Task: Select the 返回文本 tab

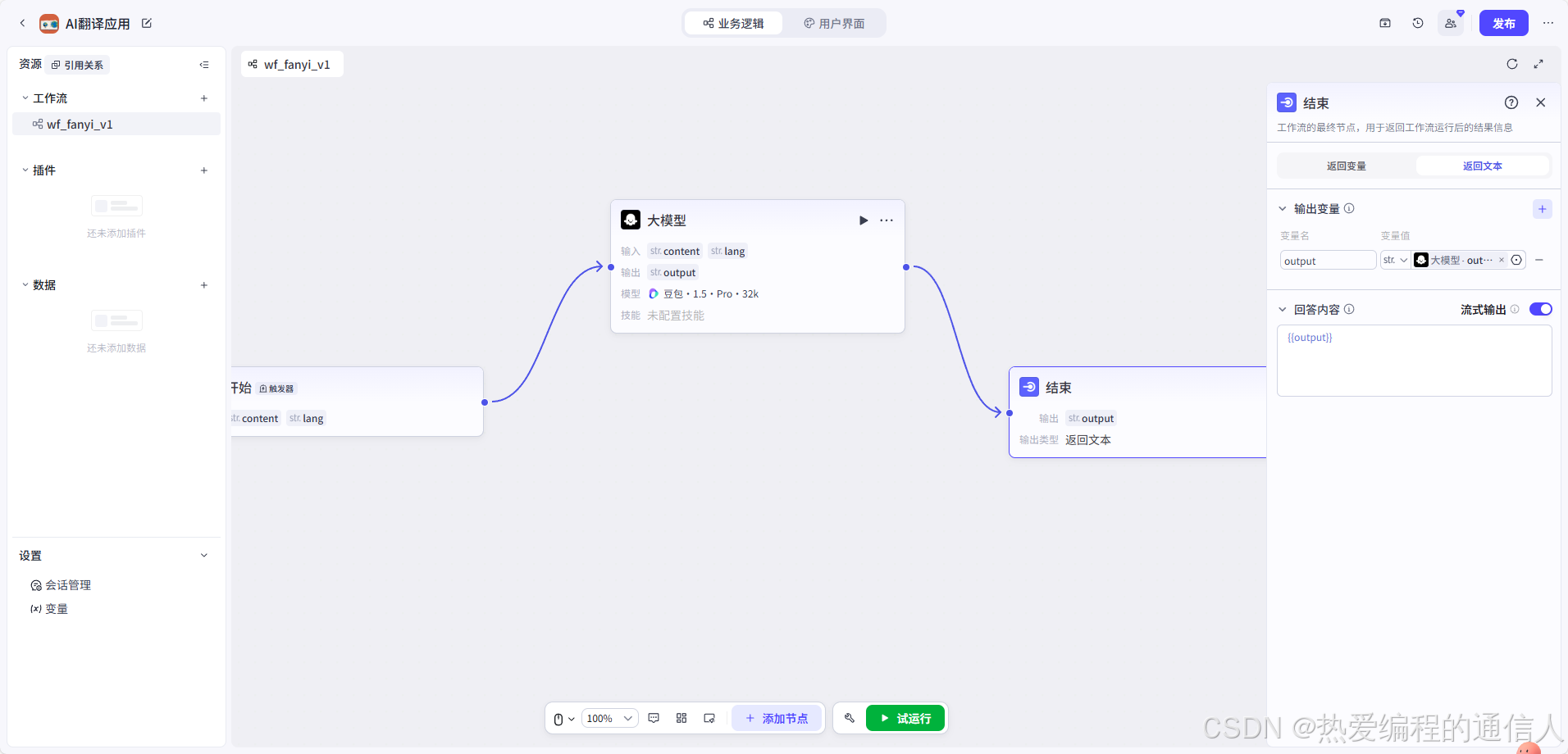Action: [x=1483, y=166]
